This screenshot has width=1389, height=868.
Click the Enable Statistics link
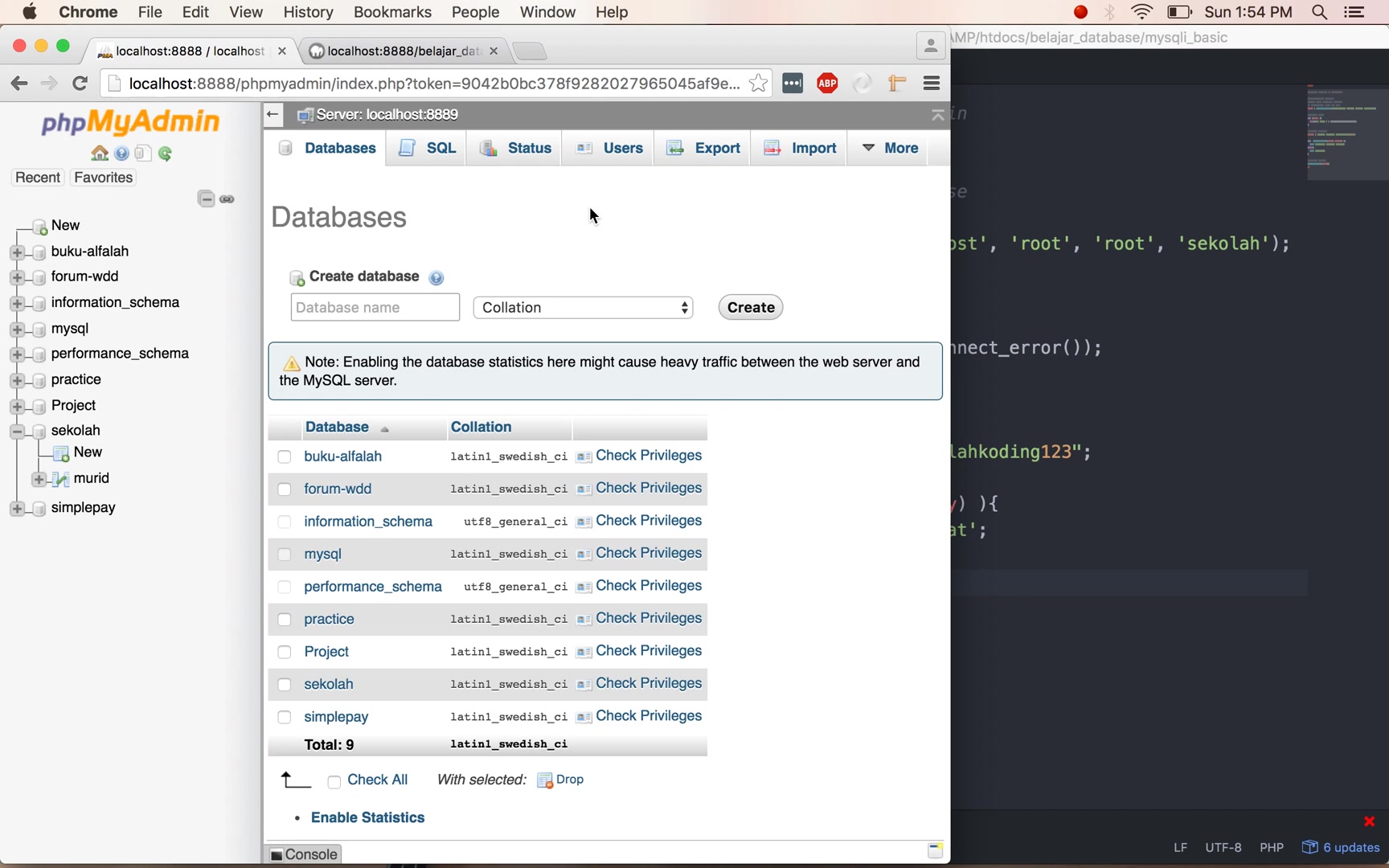[x=368, y=817]
